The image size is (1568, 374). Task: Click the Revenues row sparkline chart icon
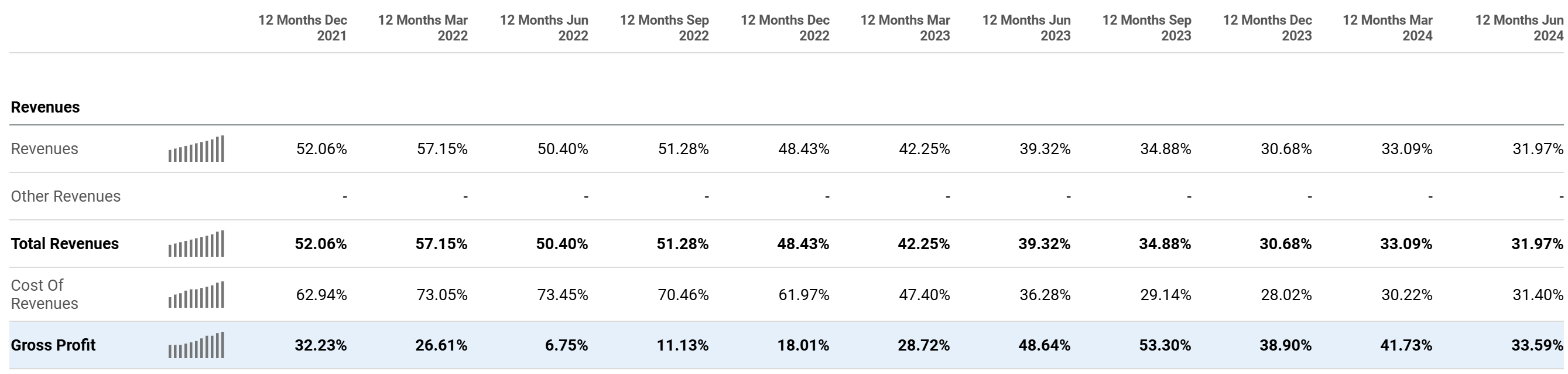196,149
